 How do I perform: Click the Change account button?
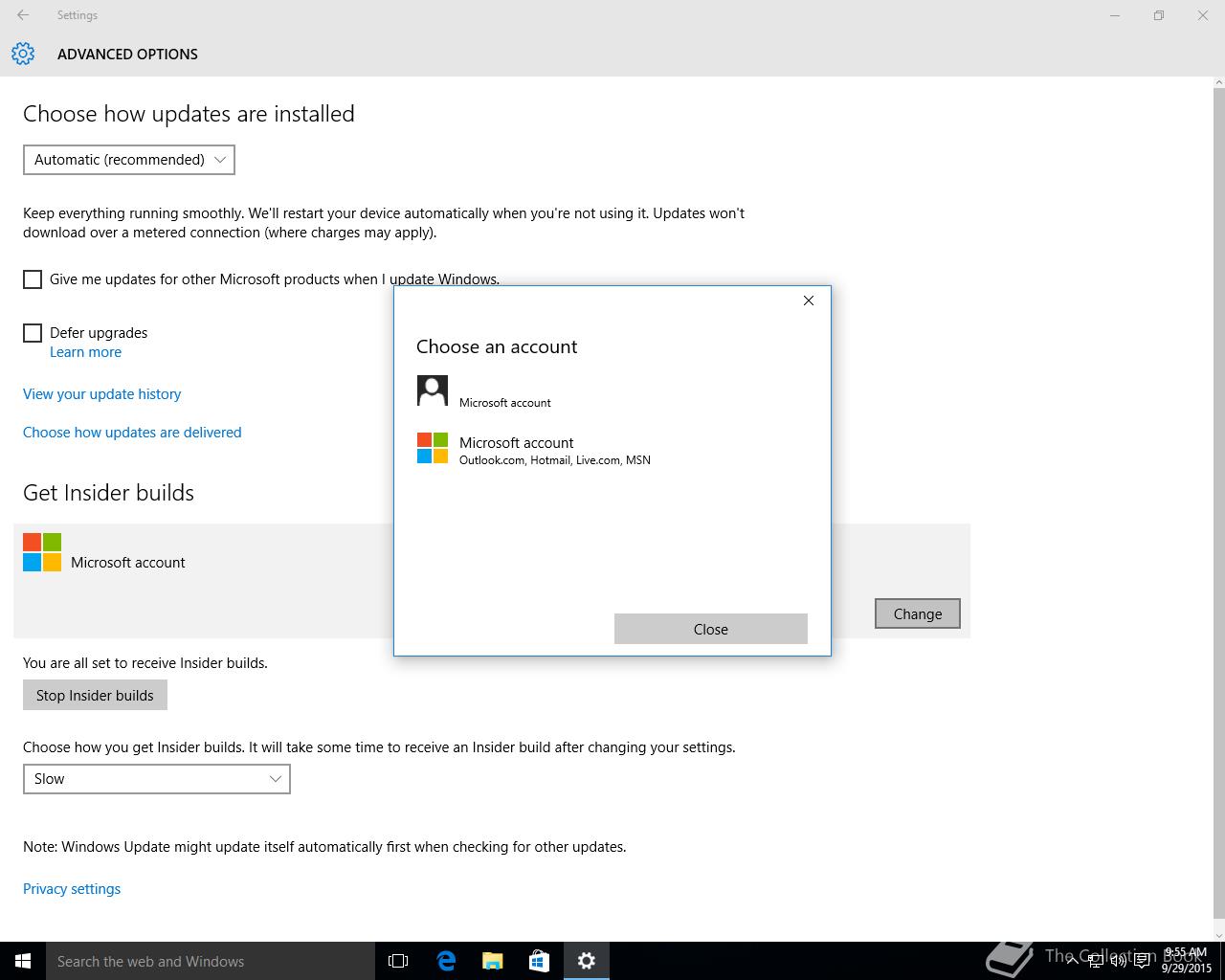pyautogui.click(x=918, y=613)
